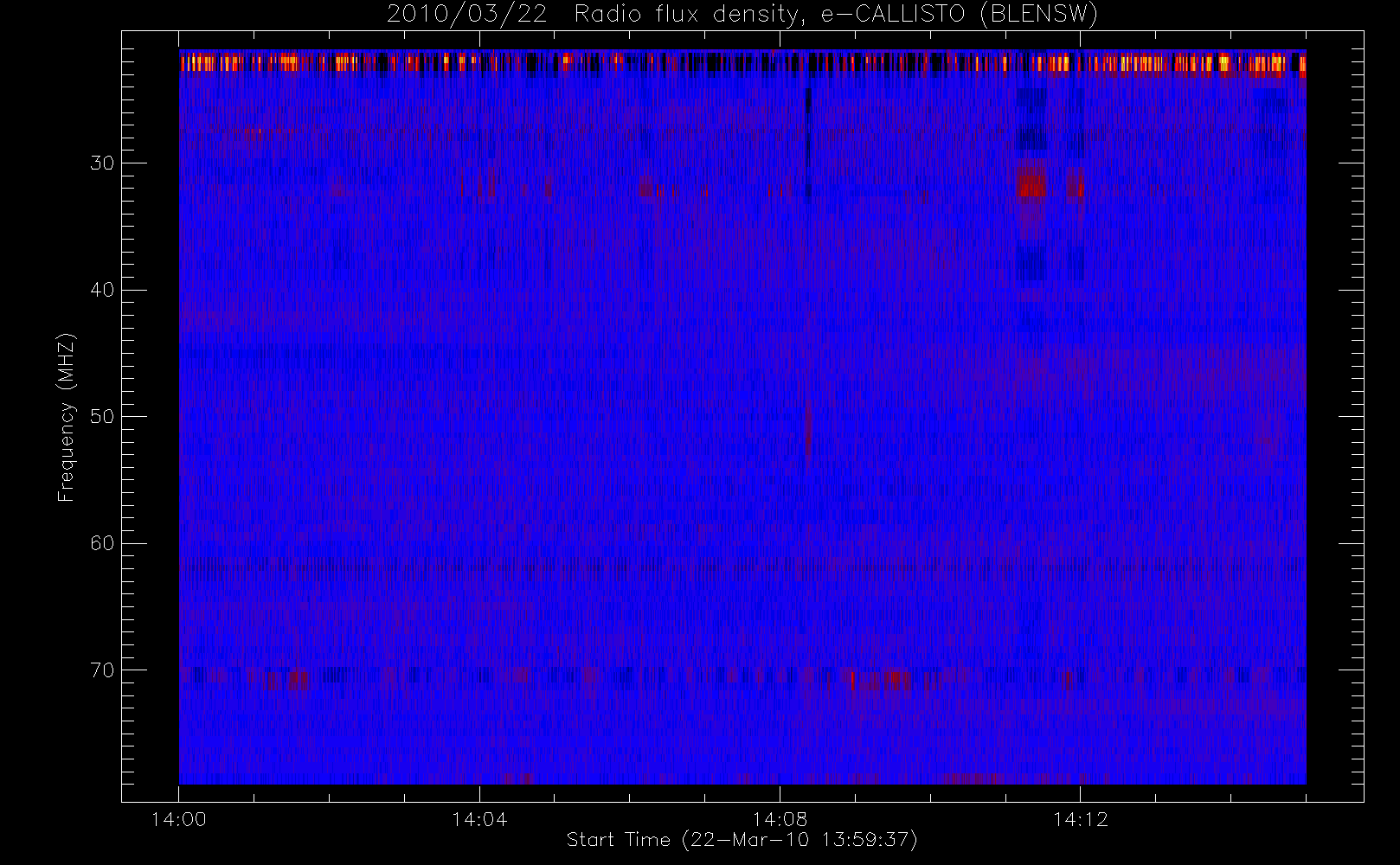This screenshot has height=865, width=1400.
Task: Click the 14:00 time tick label
Action: click(179, 819)
